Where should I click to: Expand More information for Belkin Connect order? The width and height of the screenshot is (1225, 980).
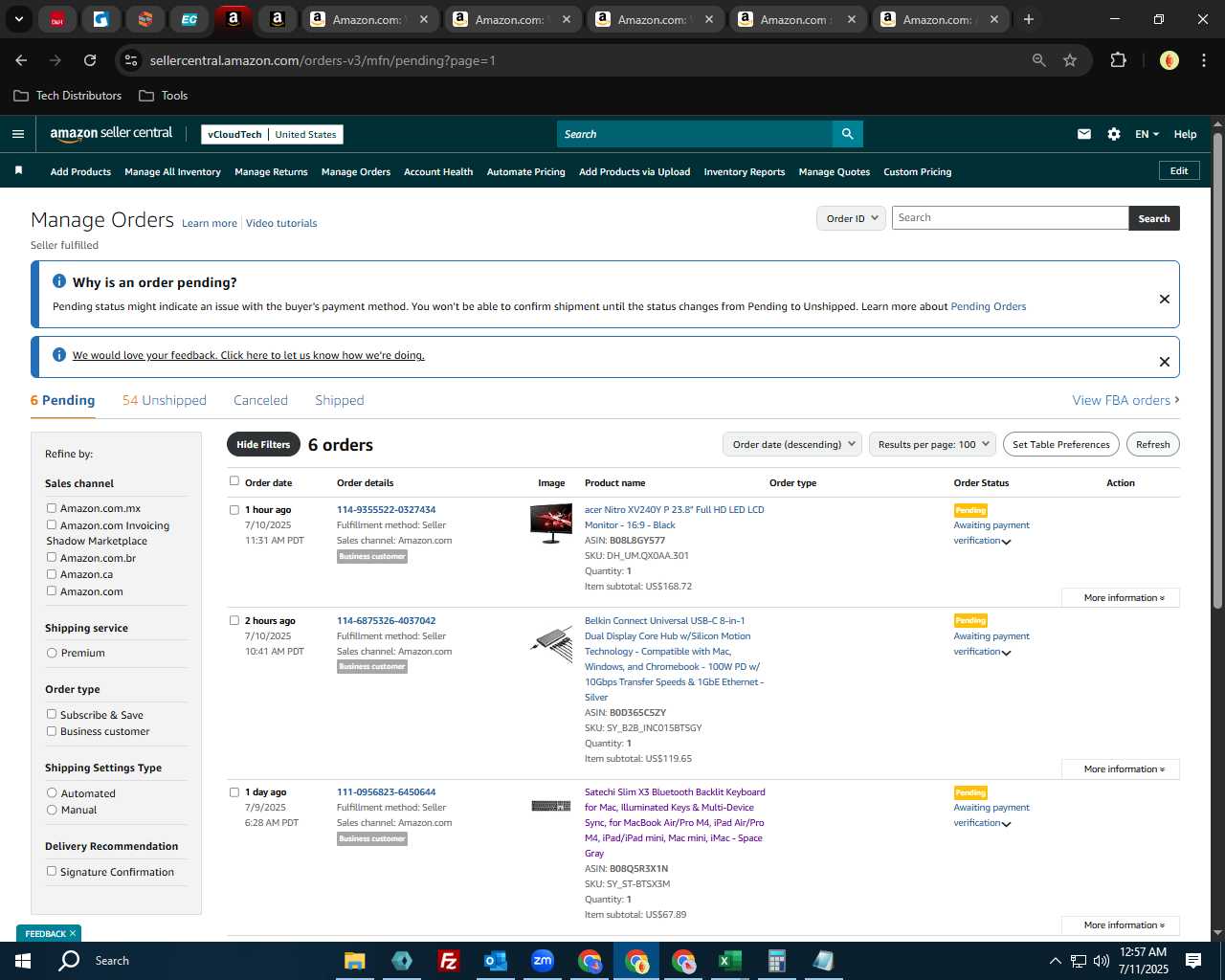(1121, 768)
